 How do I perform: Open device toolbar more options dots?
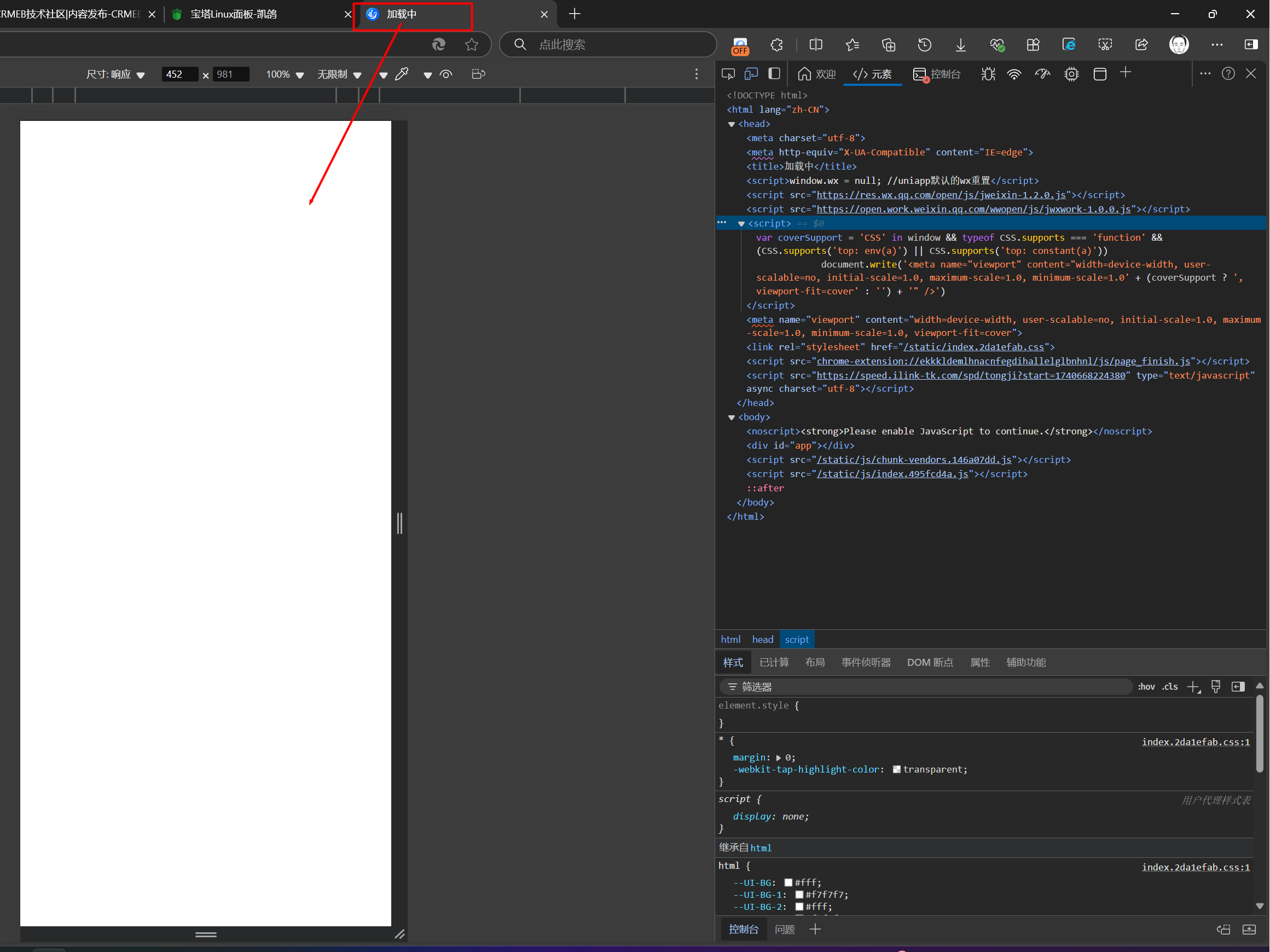click(x=697, y=74)
